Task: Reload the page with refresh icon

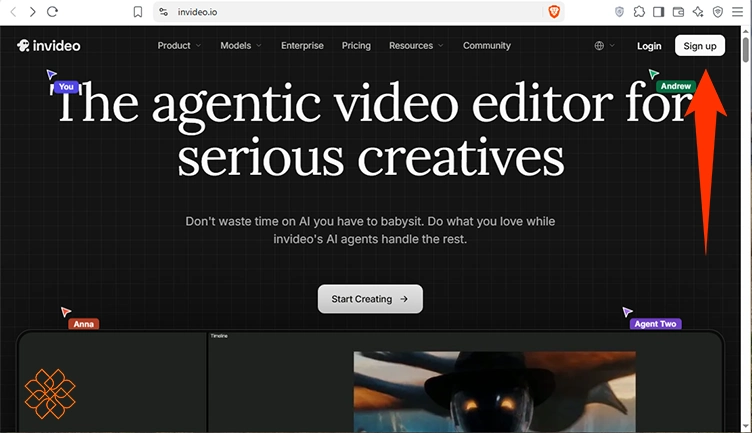Action: tap(52, 12)
